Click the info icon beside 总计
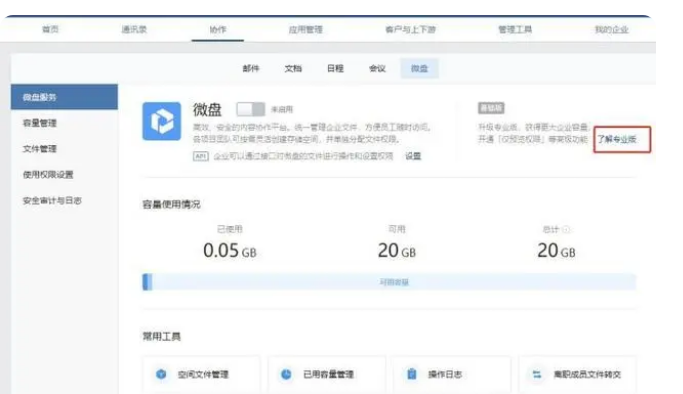Image resolution: width=683 pixels, height=394 pixels. [566, 229]
